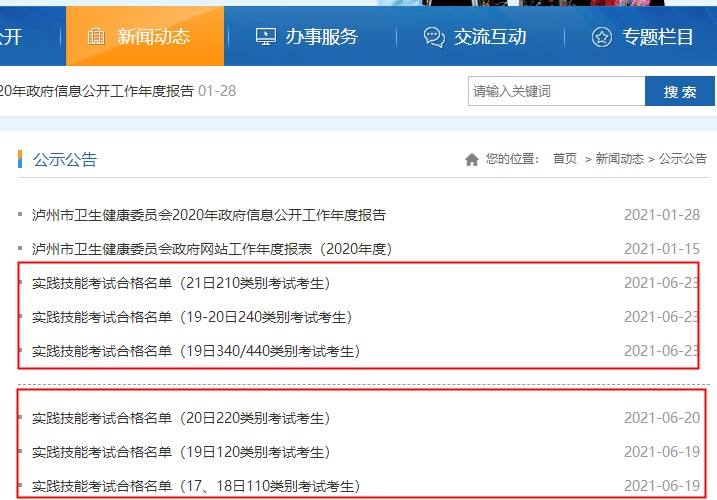Open the 21日210类别 exam pass list
The height and width of the screenshot is (500, 717).
(181, 283)
